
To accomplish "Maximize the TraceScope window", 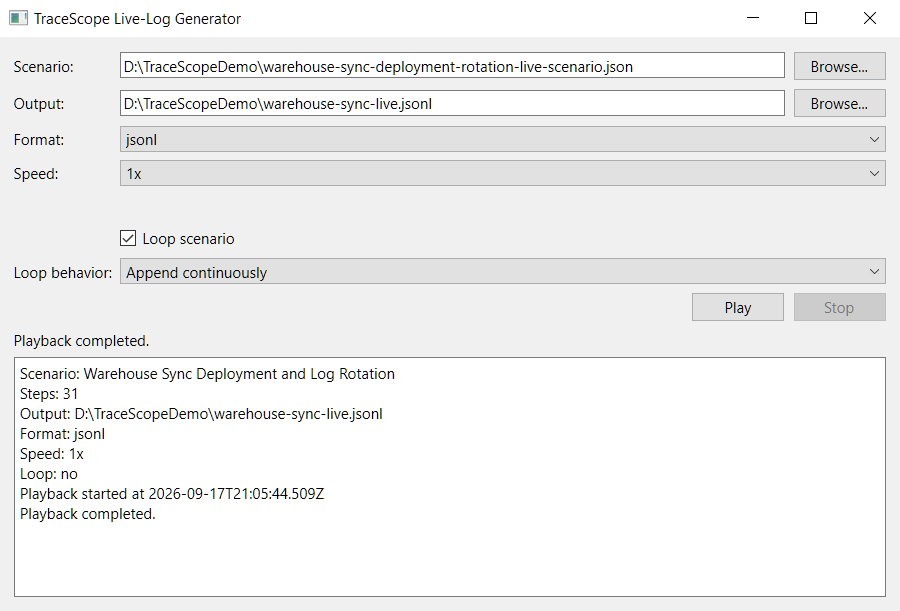I will click(x=811, y=18).
